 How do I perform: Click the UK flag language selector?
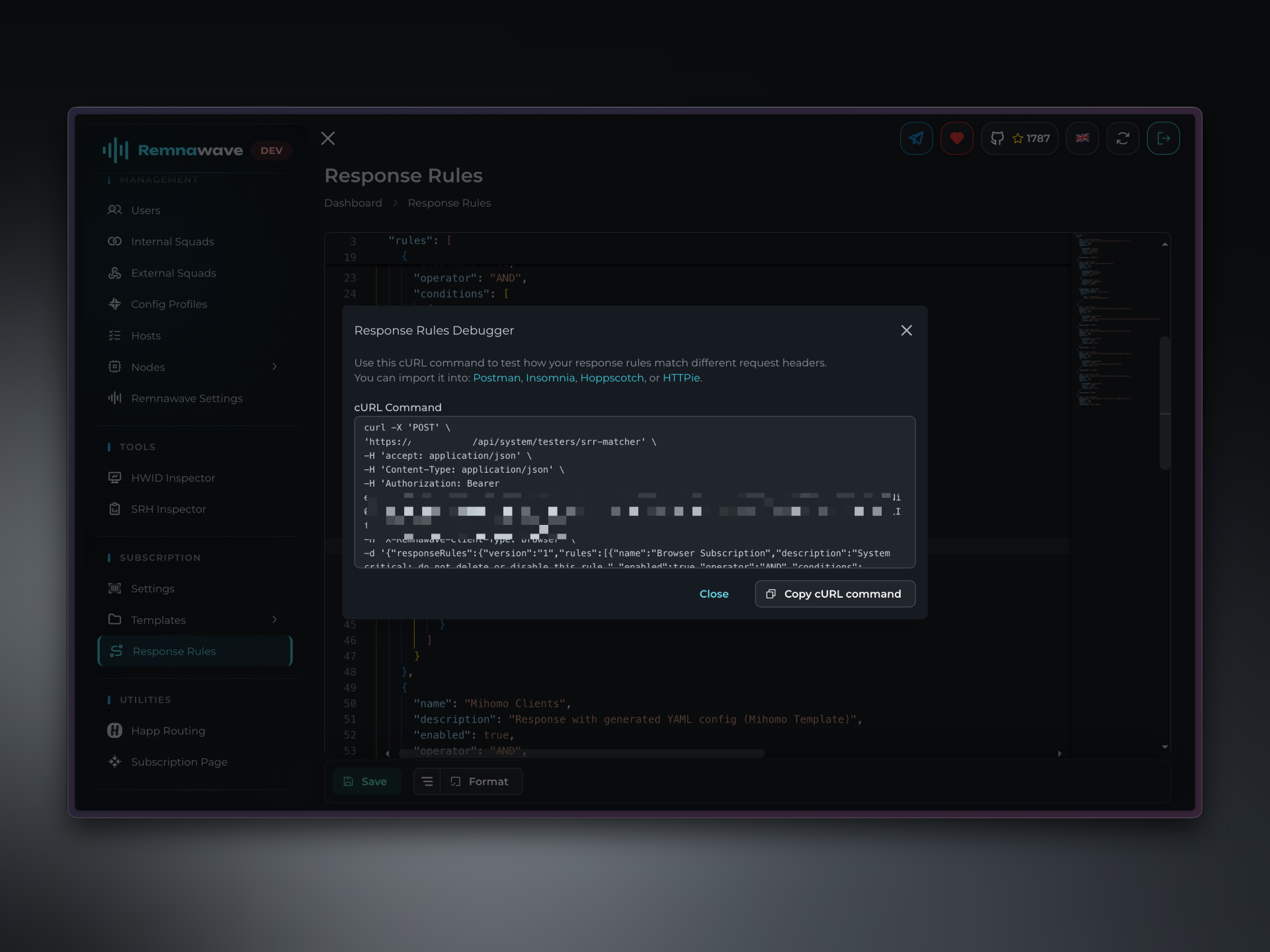click(1082, 138)
